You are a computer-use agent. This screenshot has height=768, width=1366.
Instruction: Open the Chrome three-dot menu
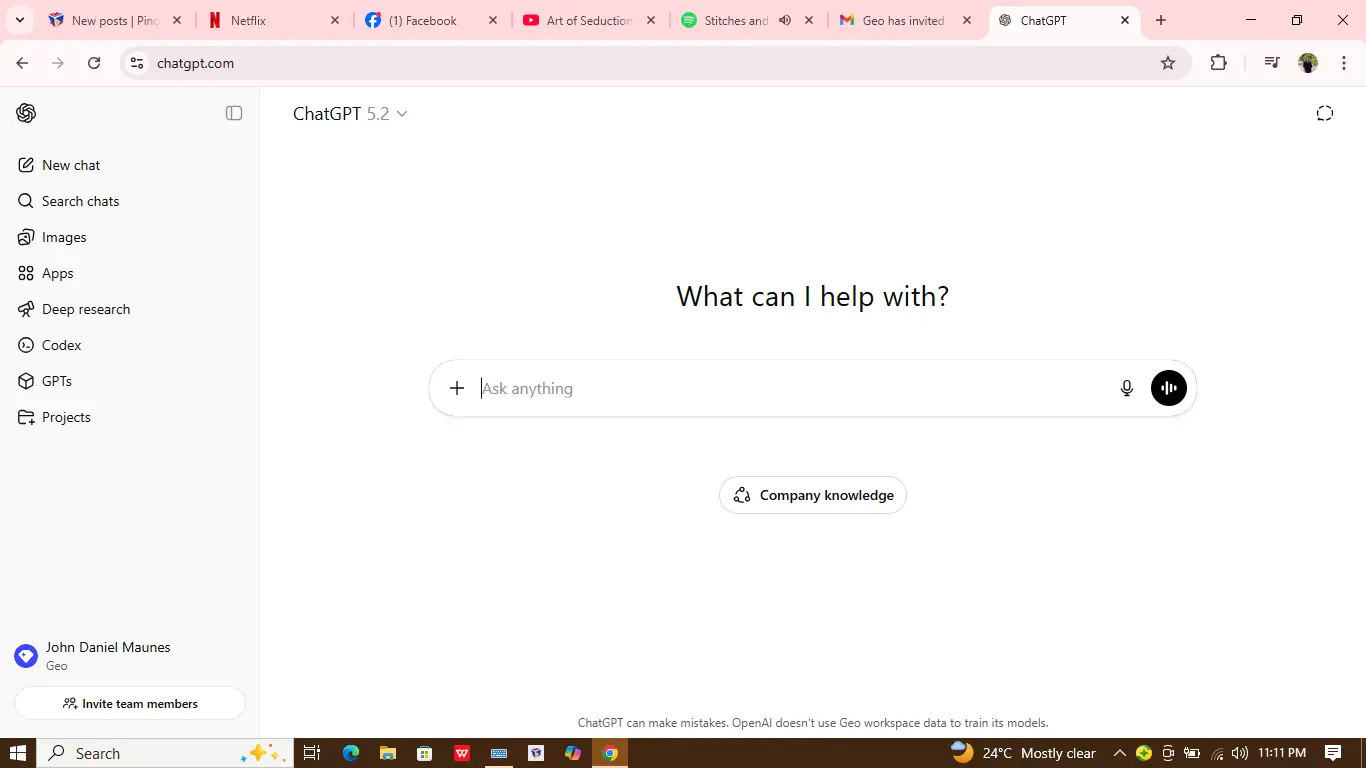pyautogui.click(x=1344, y=63)
